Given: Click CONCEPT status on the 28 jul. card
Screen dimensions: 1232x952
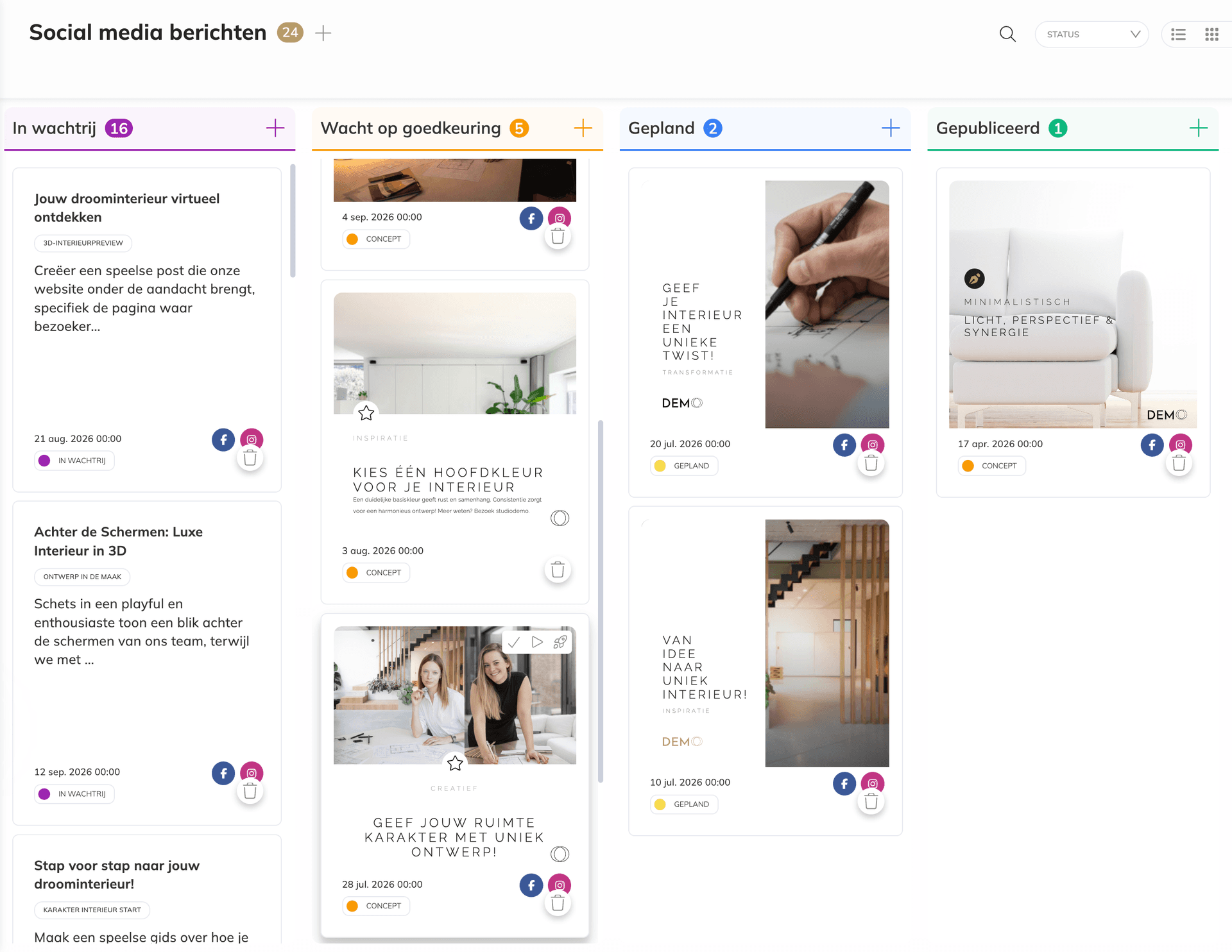Looking at the screenshot, I should [x=376, y=906].
